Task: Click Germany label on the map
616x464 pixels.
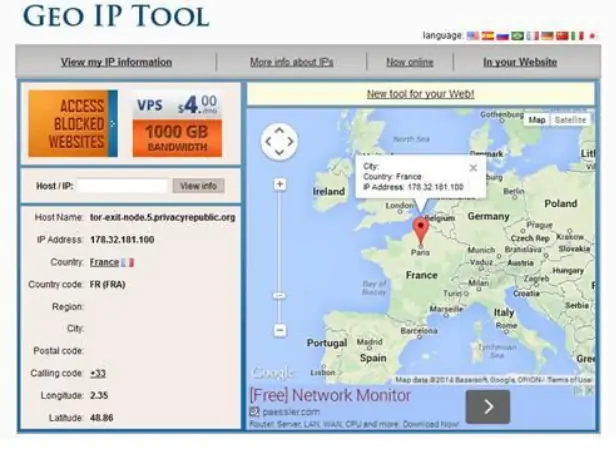Action: click(488, 216)
